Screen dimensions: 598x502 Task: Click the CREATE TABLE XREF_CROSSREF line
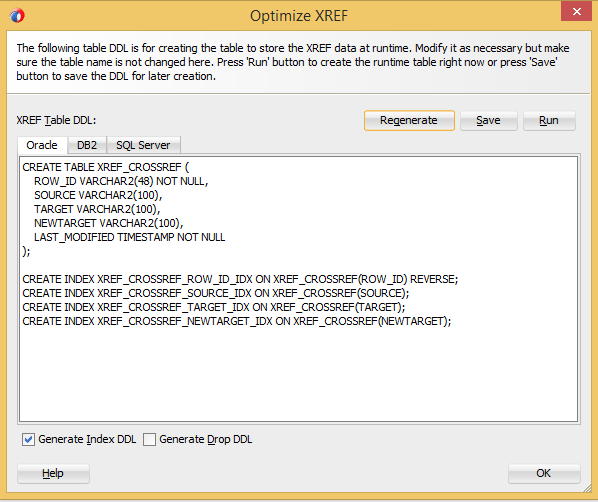pos(106,167)
